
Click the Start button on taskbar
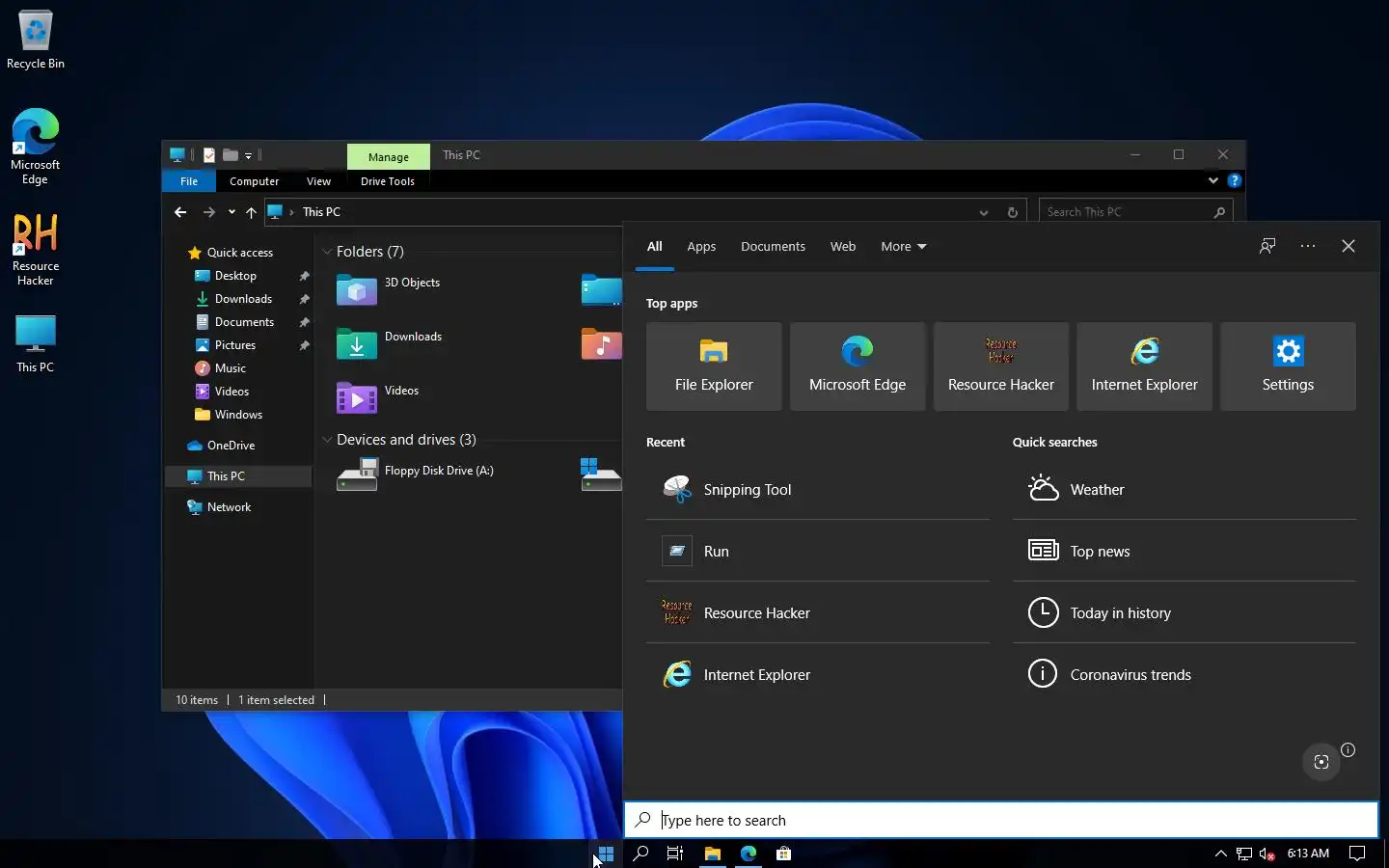tap(606, 854)
